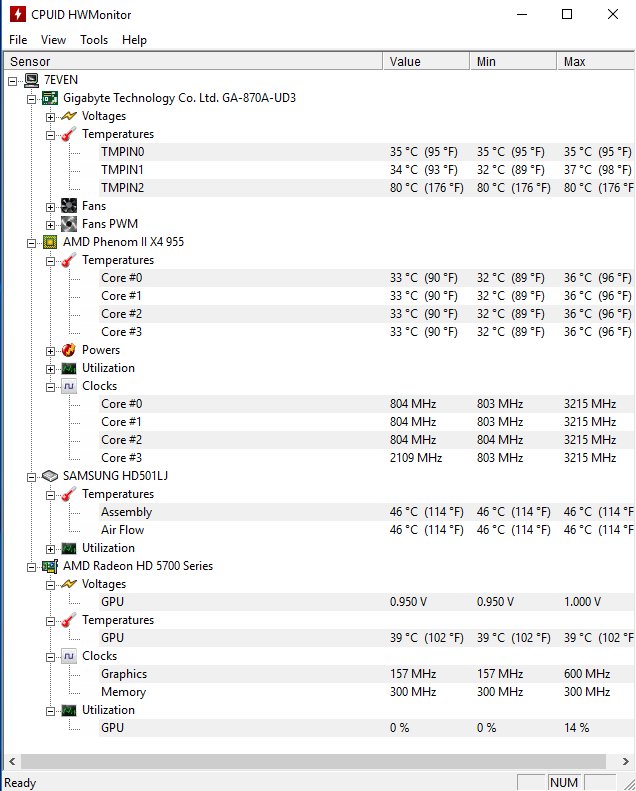Collapse the Radeon GPU Temperatures node
Screen dimensions: 636x791
click(51, 620)
